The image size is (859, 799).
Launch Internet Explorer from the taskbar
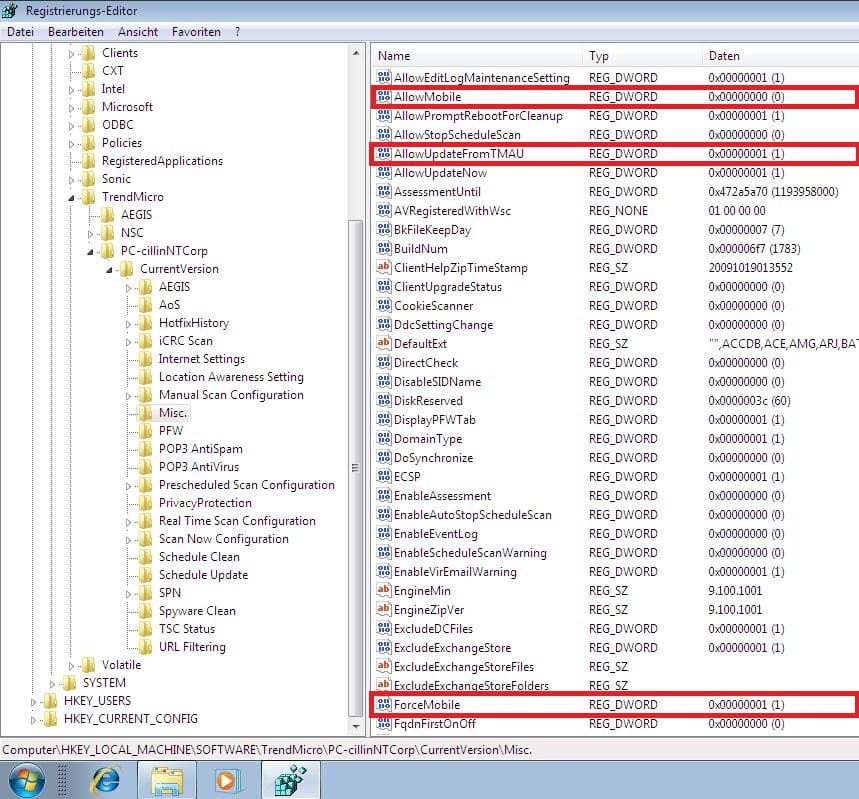(106, 780)
